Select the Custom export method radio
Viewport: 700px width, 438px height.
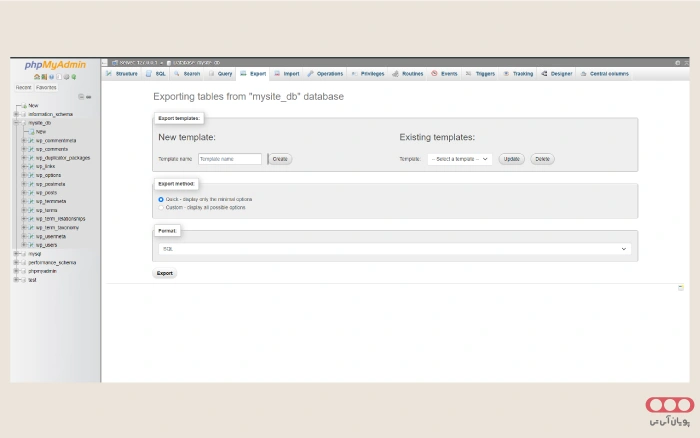(x=161, y=208)
